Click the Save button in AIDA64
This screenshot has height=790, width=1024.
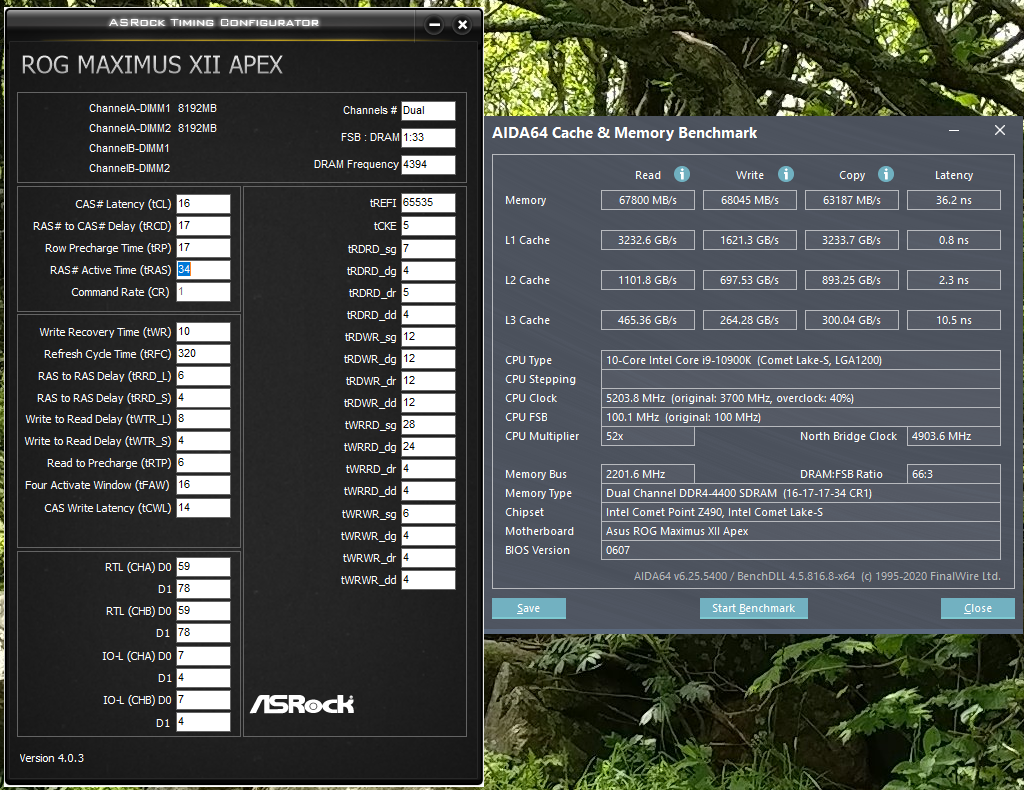tap(529, 608)
